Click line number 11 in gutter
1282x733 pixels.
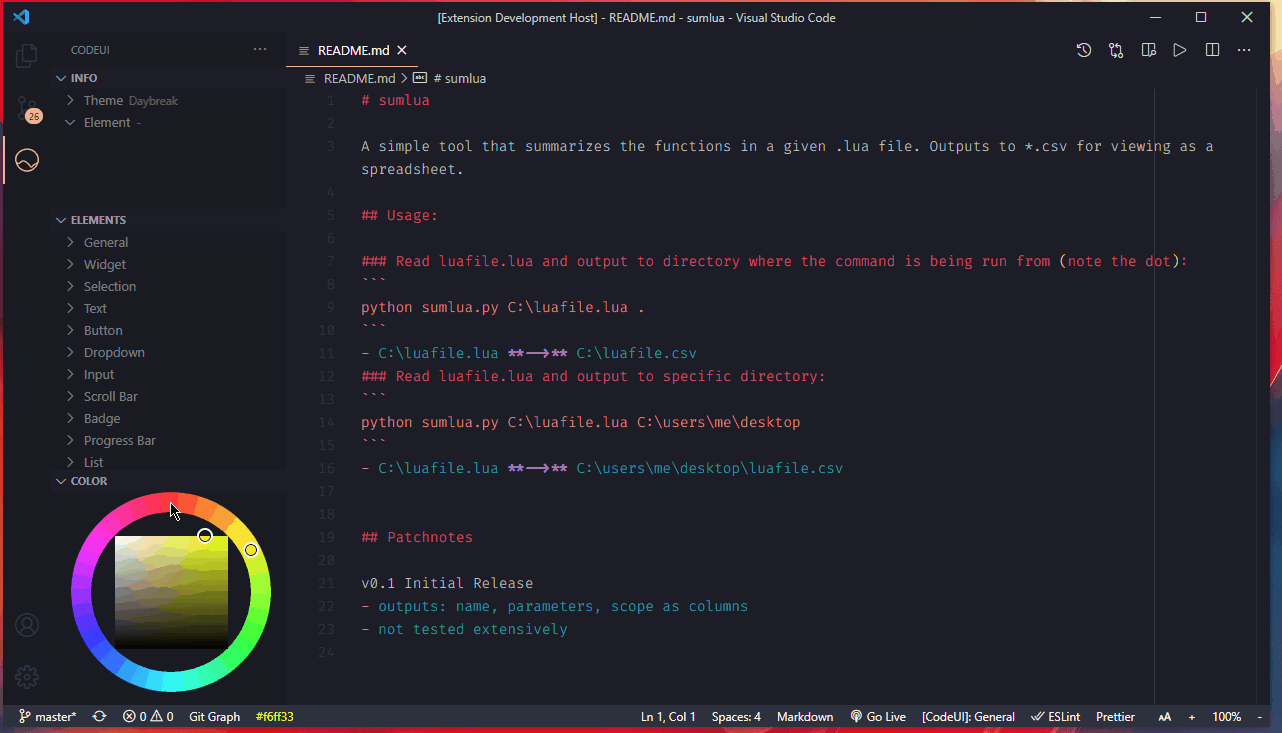pos(327,353)
